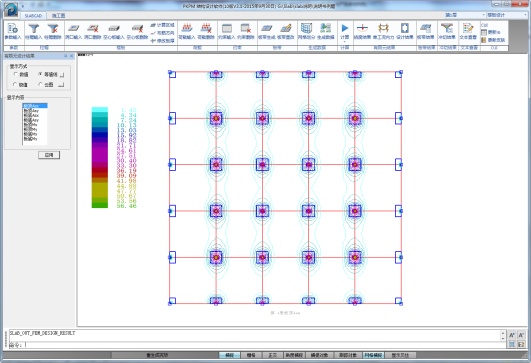Select the cloud map display radio button

[40, 84]
